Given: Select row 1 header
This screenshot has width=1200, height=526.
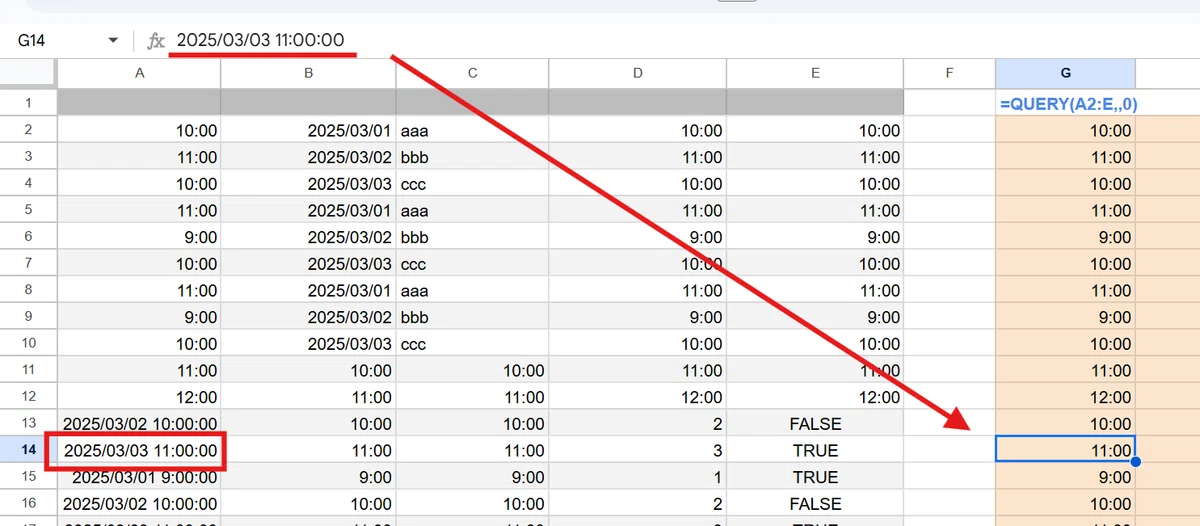Looking at the screenshot, I should [x=28, y=103].
